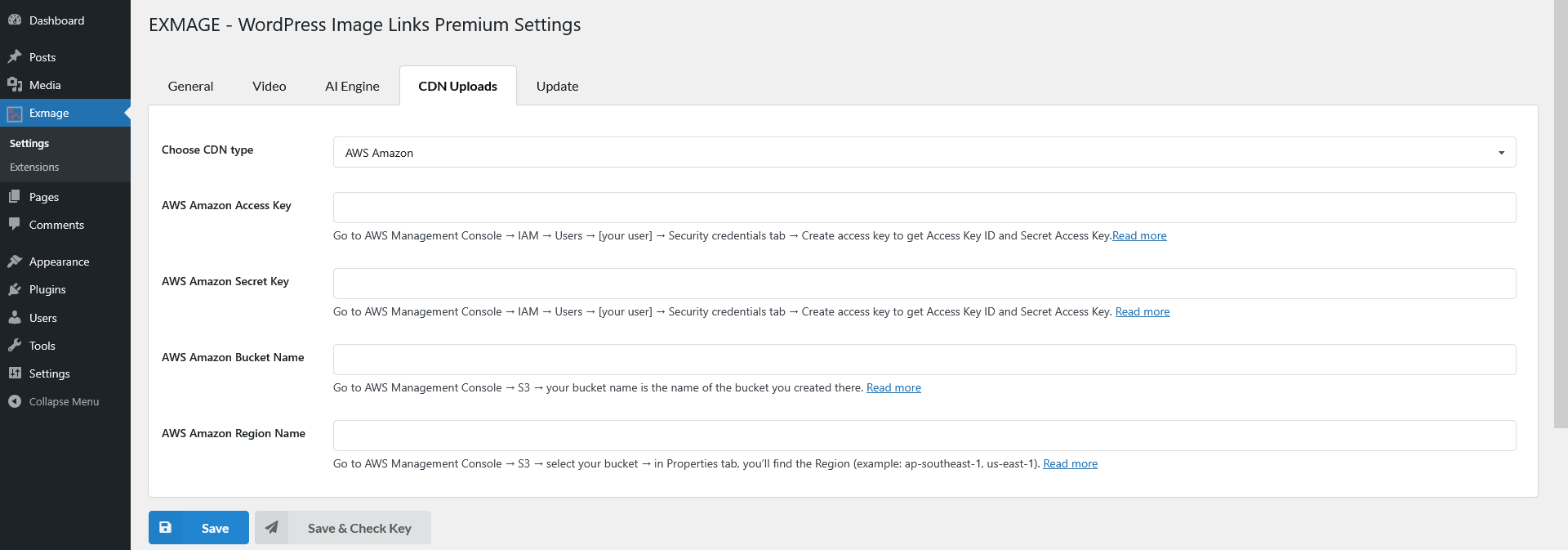Screen dimensions: 1568x550
Task: Click the "AWS Amazon Region Name" label
Action: [x=234, y=433]
